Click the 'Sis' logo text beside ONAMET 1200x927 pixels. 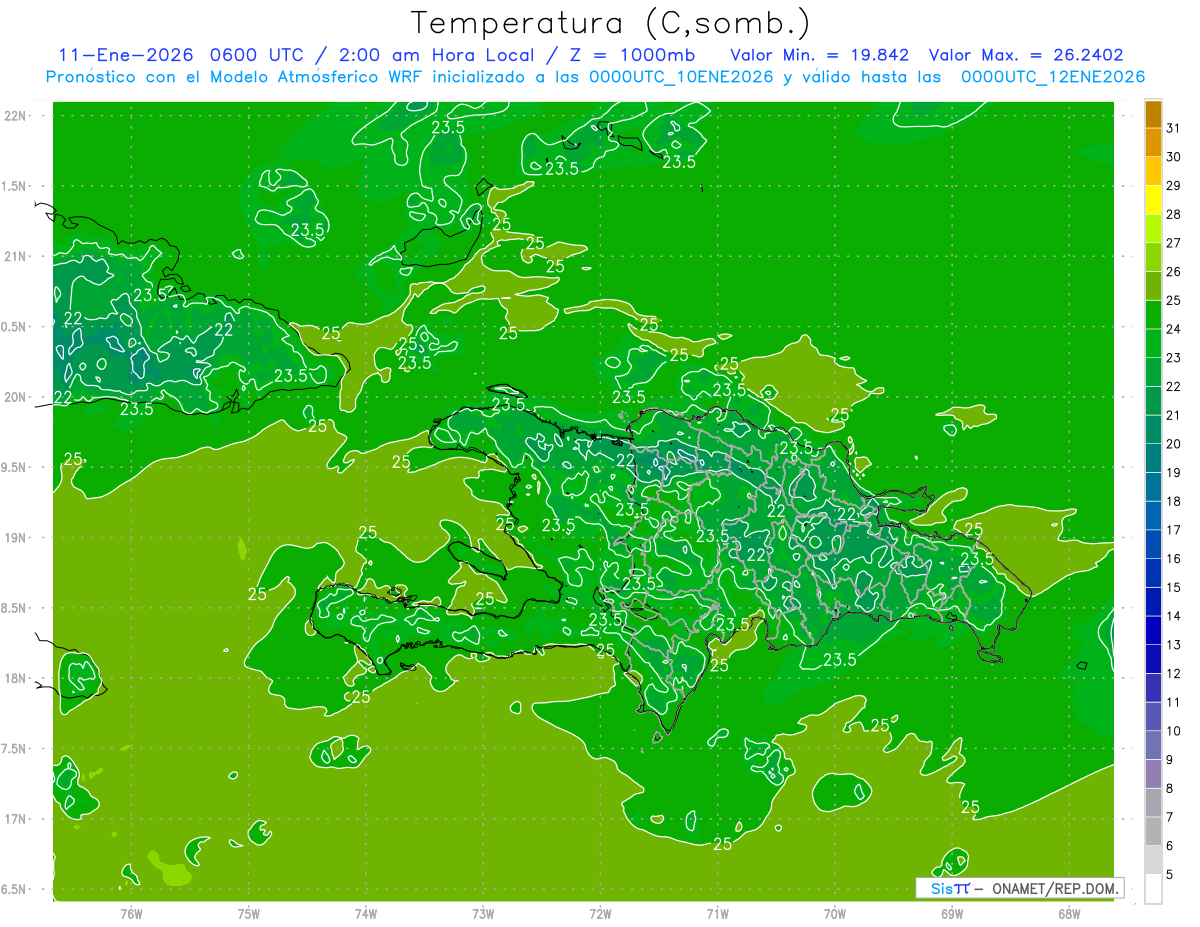(x=941, y=888)
